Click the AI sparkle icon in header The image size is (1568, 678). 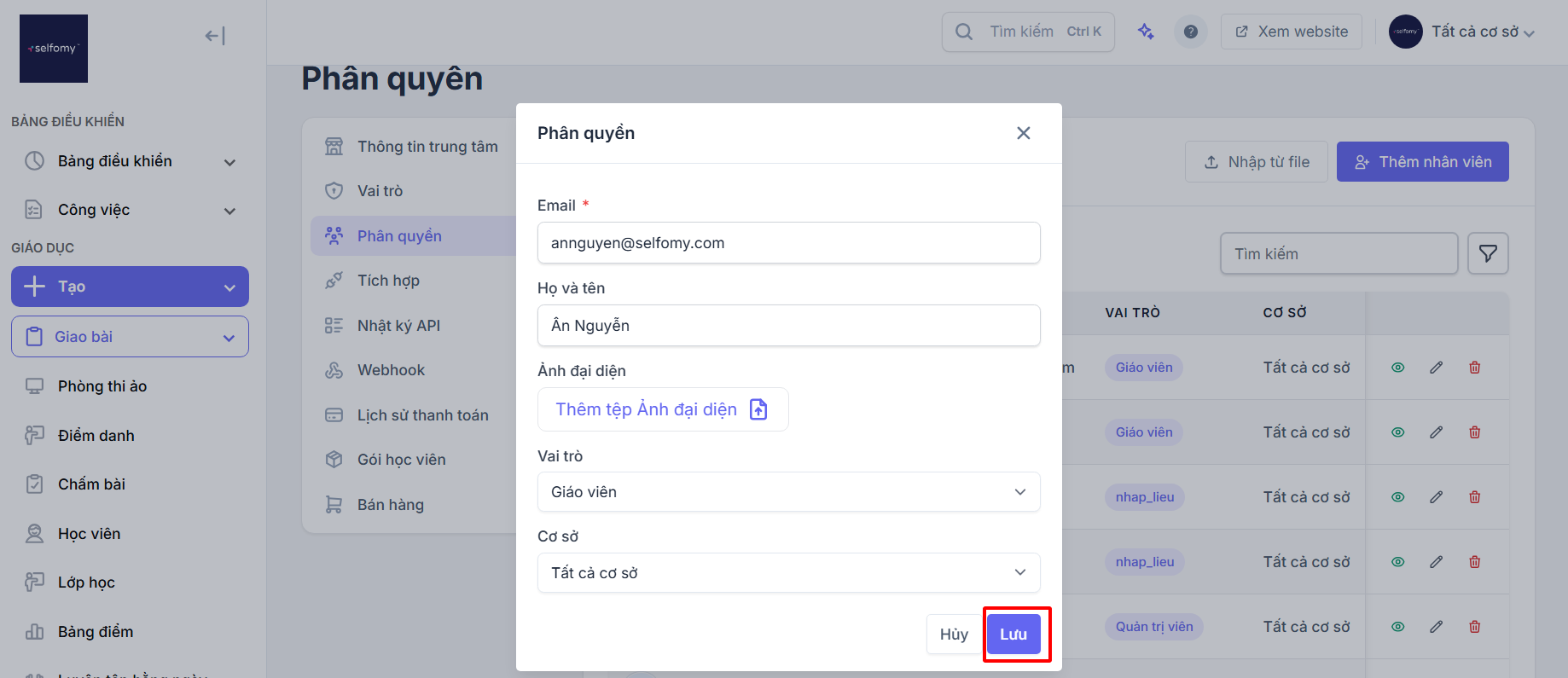point(1146,32)
